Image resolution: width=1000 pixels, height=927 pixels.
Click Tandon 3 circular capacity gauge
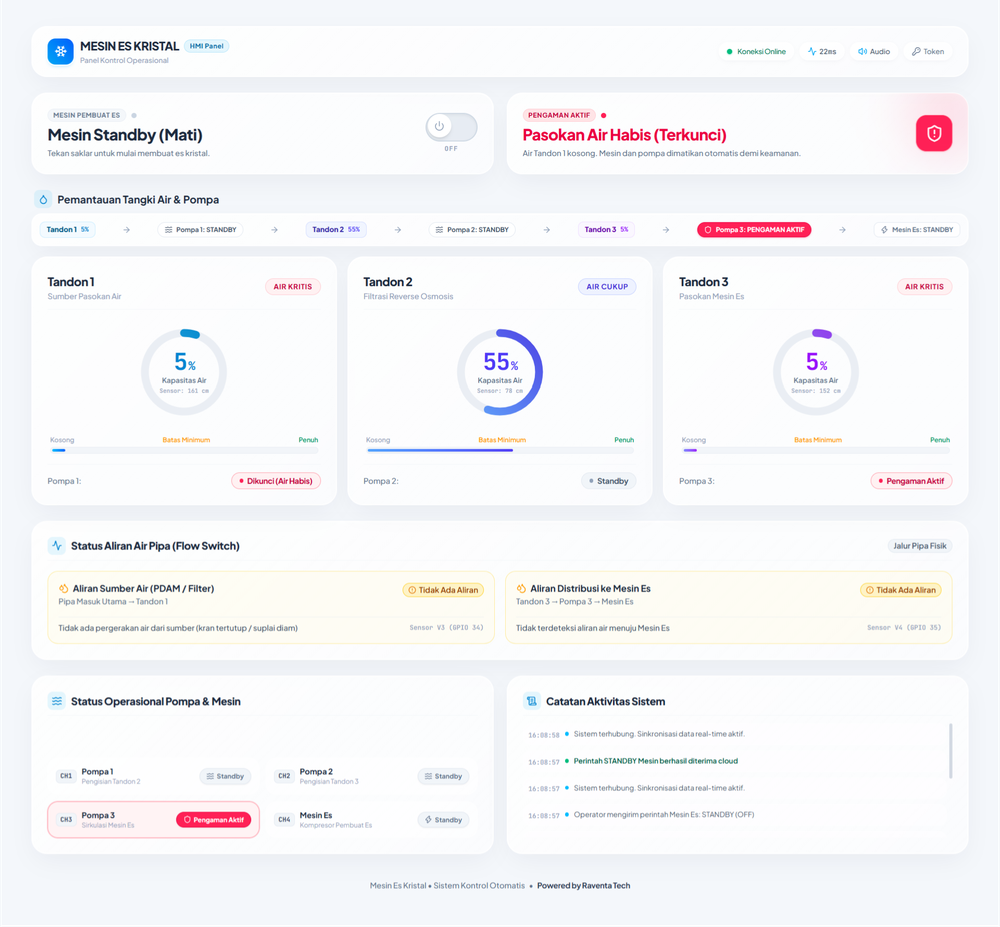pyautogui.click(x=816, y=372)
